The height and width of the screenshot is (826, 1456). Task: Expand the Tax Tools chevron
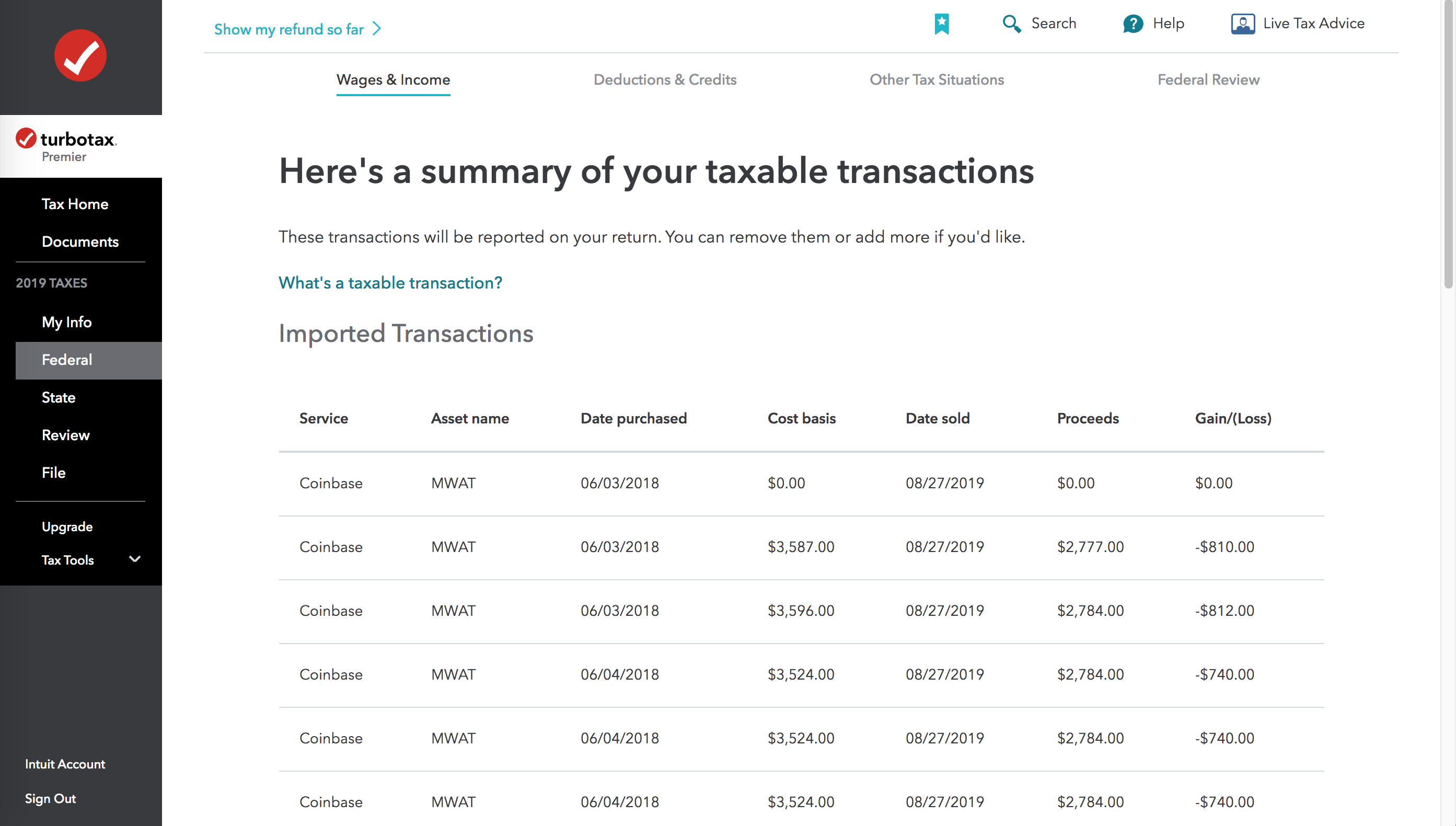point(135,559)
